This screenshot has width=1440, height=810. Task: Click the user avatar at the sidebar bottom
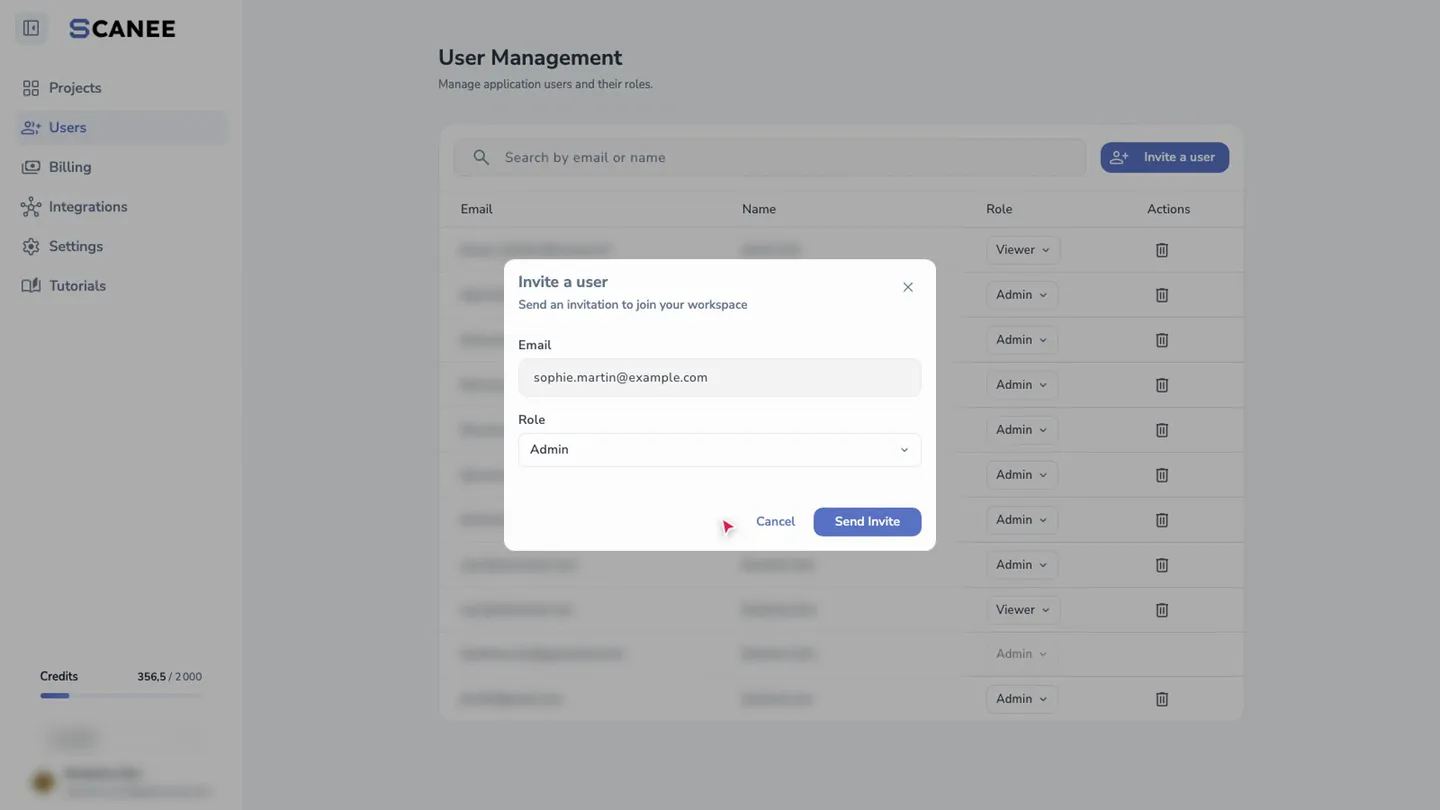(x=43, y=782)
